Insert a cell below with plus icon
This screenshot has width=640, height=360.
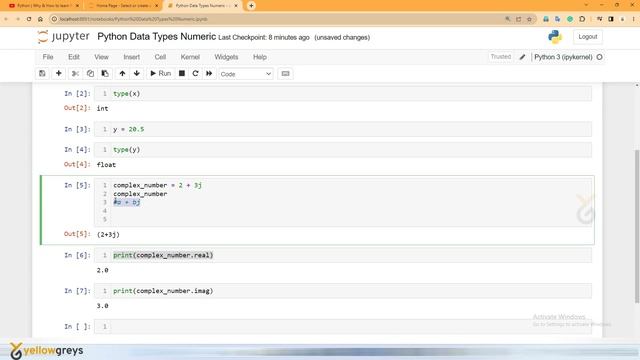click(59, 73)
